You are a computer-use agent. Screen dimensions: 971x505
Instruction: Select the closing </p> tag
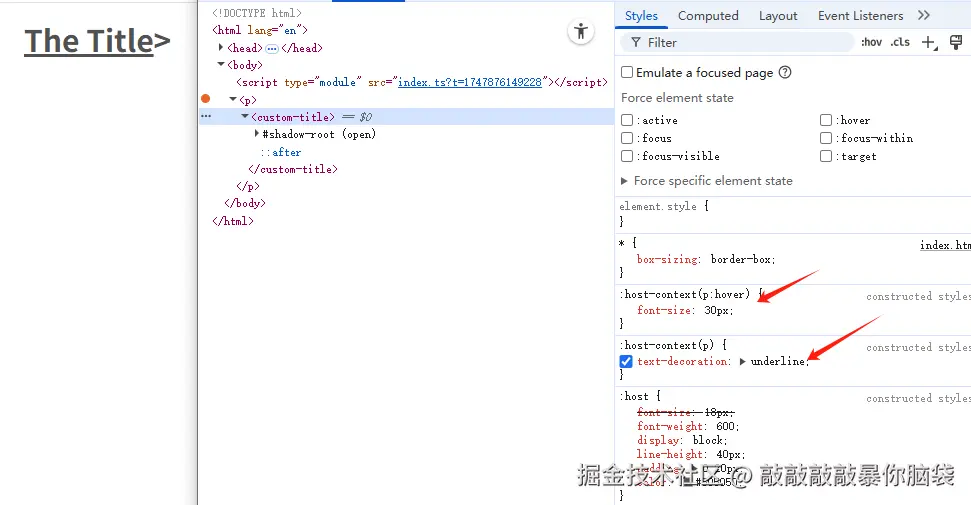[248, 187]
